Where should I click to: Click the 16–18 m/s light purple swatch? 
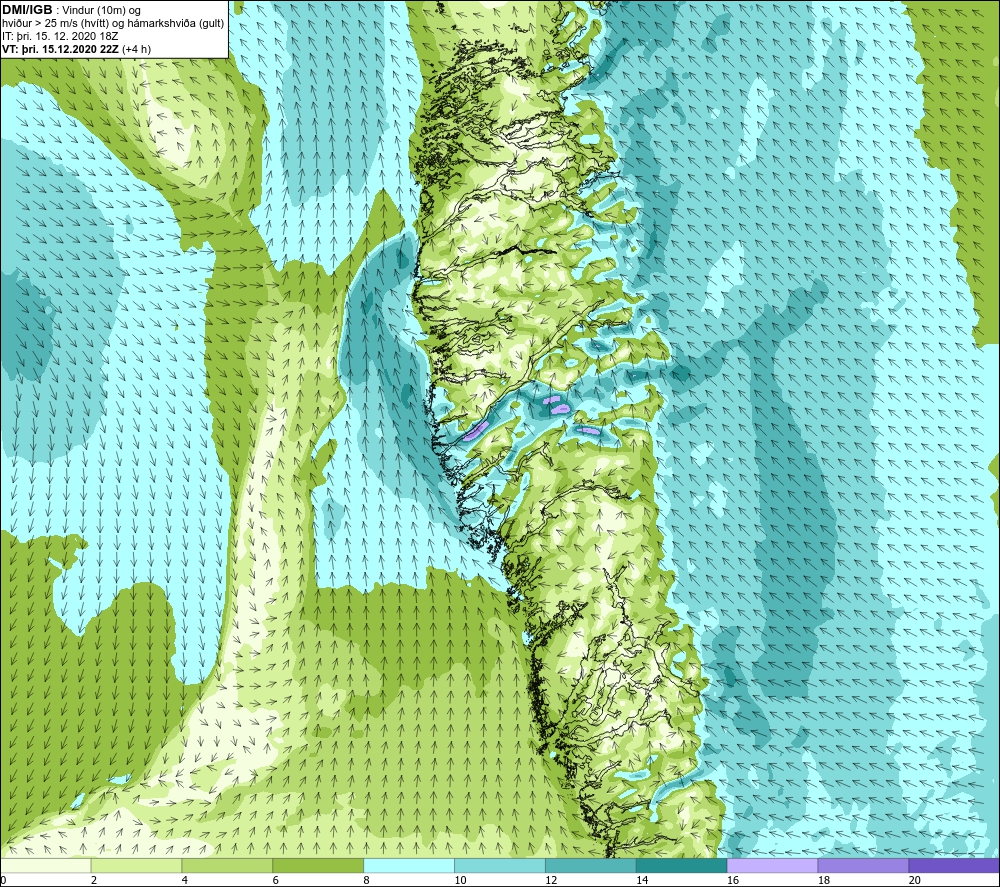772,865
